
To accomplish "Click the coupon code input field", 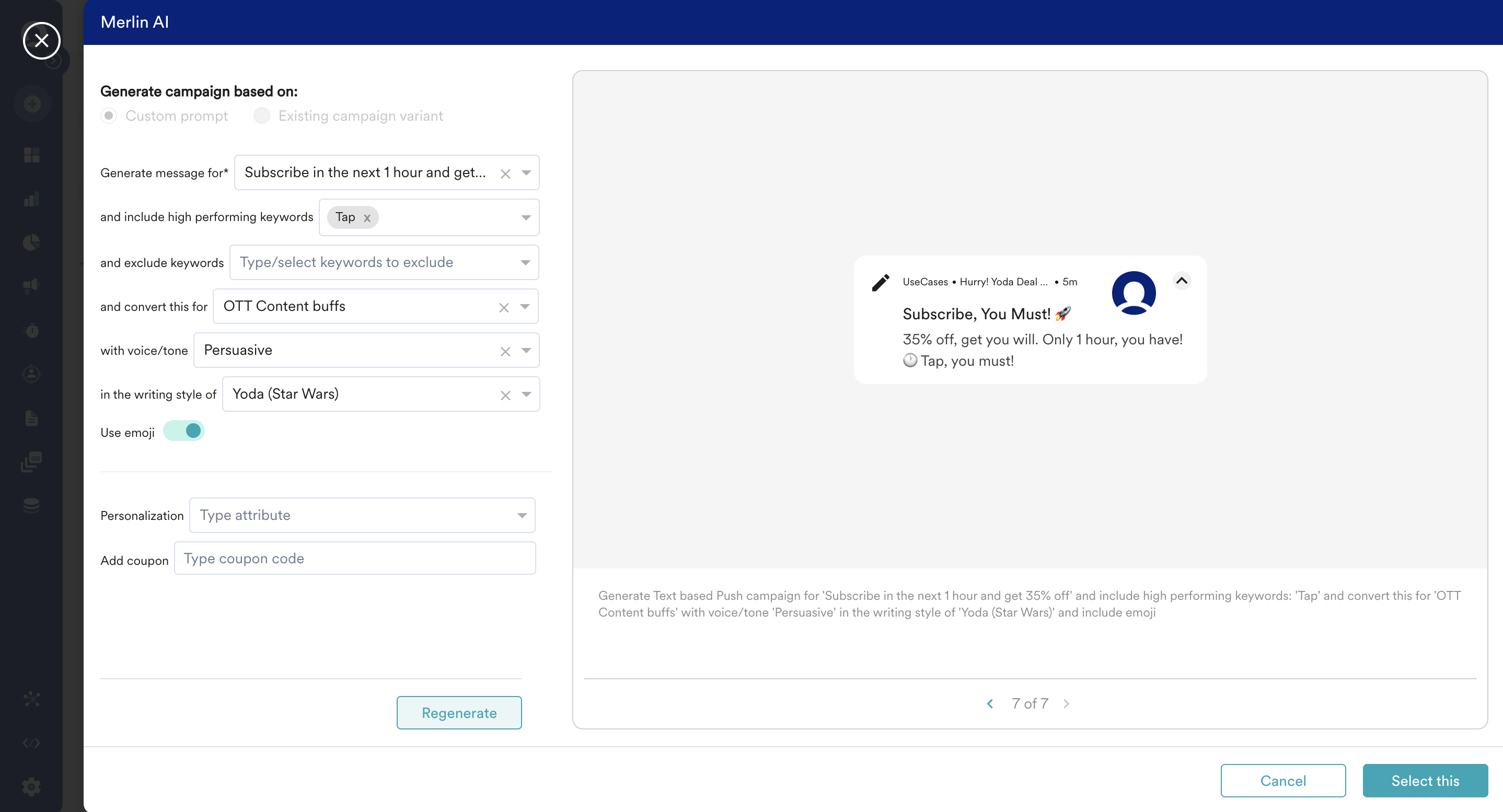I will click(x=355, y=558).
